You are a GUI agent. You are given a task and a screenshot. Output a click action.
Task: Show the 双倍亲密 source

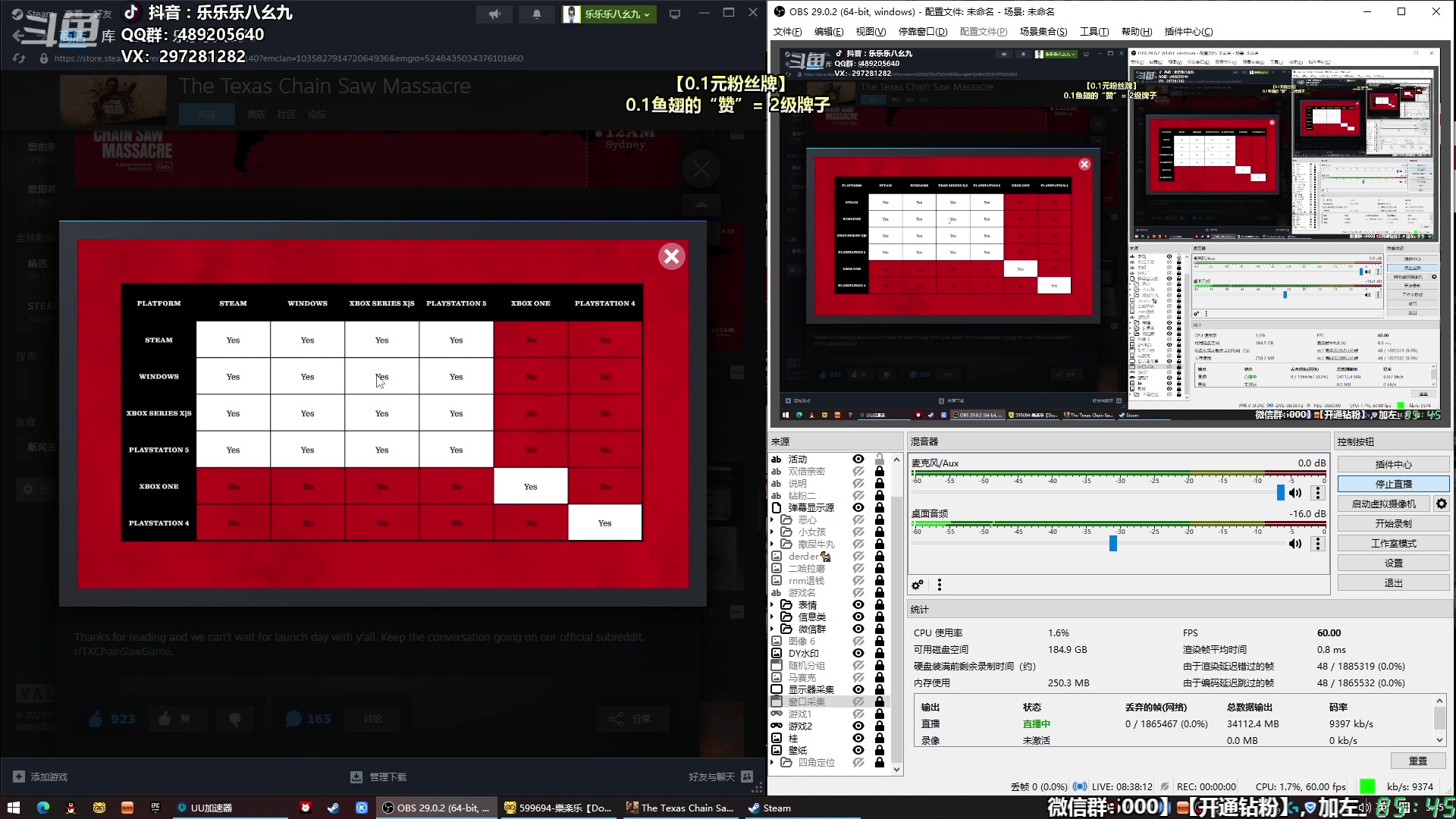858,471
